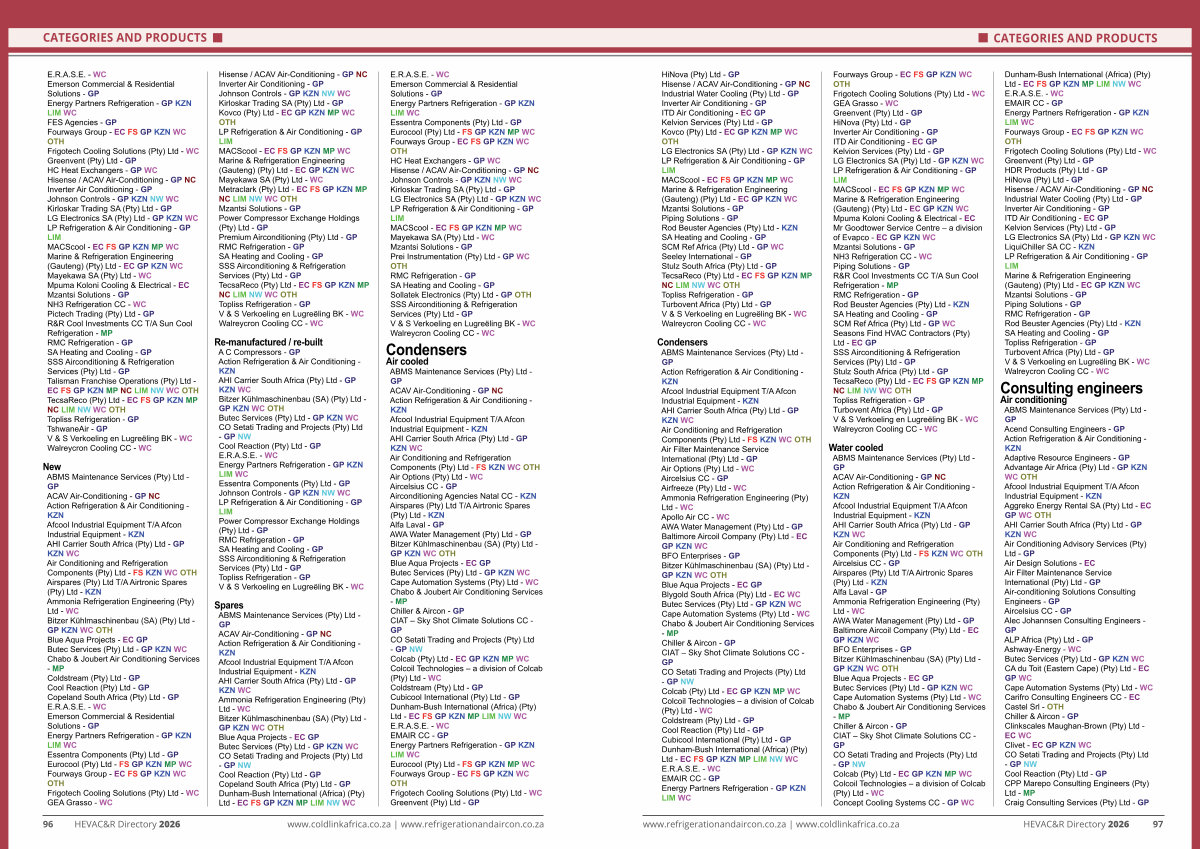Select the LiquiChiller SA CC entry

[x=1049, y=246]
